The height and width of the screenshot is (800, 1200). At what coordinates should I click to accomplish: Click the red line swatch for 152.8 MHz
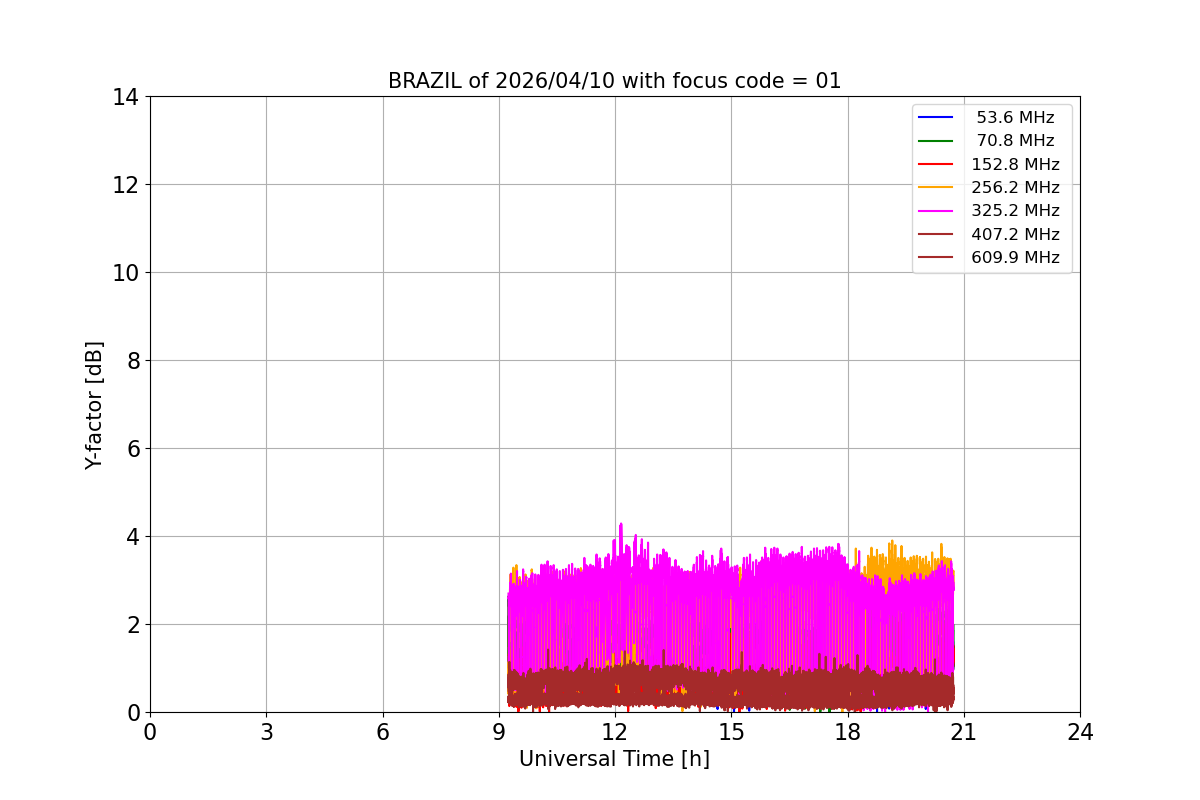tap(936, 165)
